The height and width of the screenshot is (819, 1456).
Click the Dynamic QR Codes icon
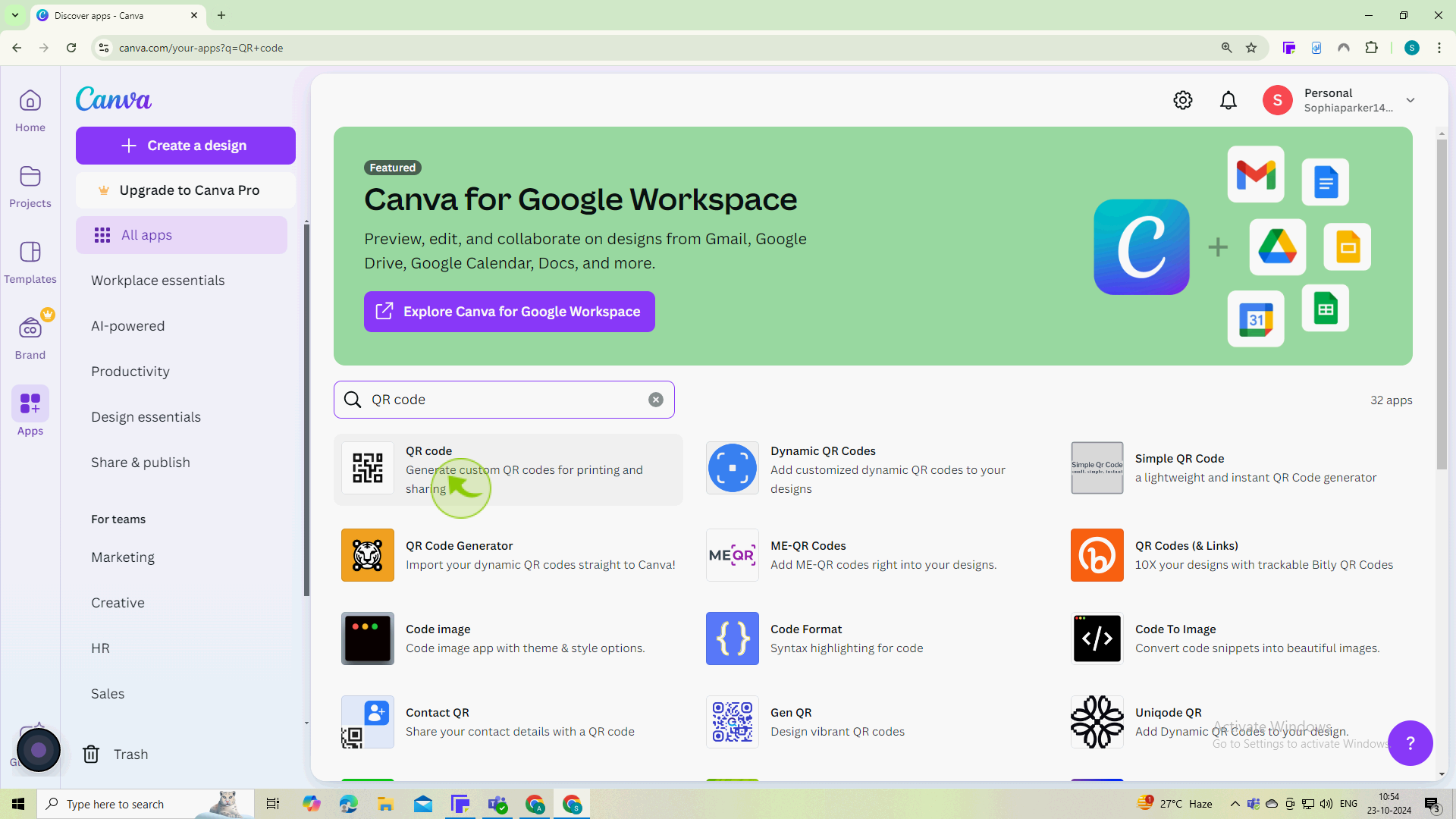[732, 468]
